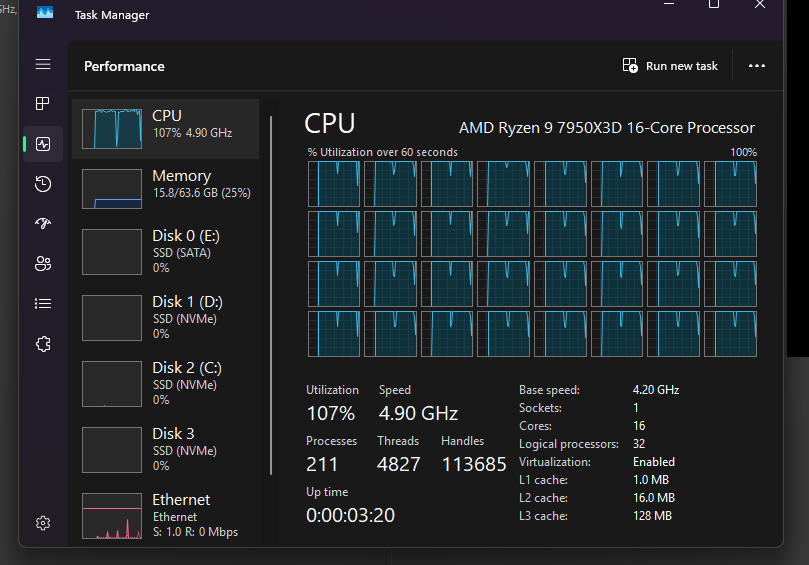Click the first logical processor graph
Screen dimensions: 809x565
point(334,184)
